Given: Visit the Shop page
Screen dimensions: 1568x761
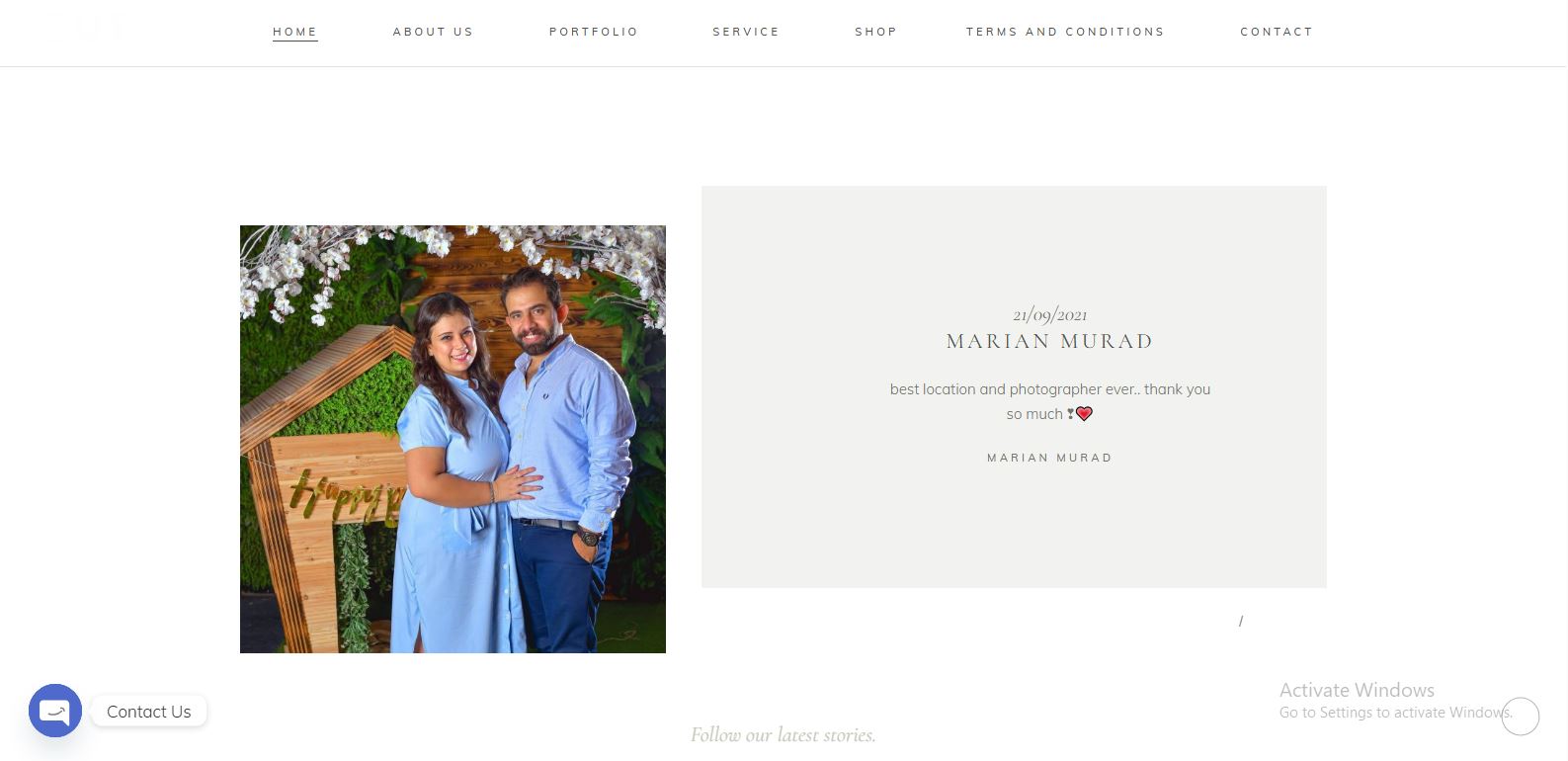Looking at the screenshot, I should pyautogui.click(x=875, y=32).
